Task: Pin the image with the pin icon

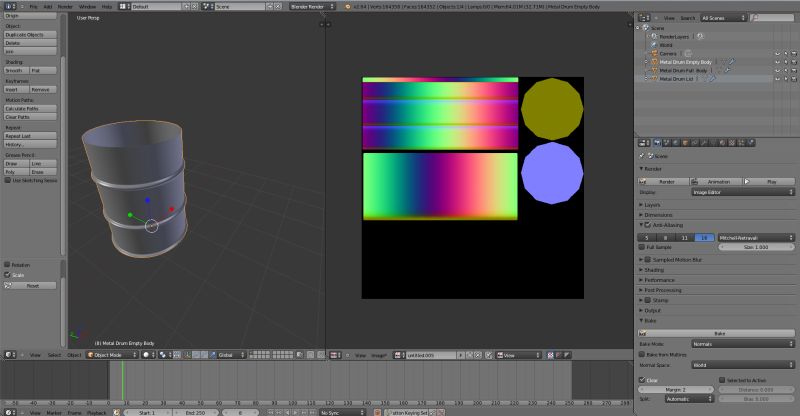Action: coord(489,355)
